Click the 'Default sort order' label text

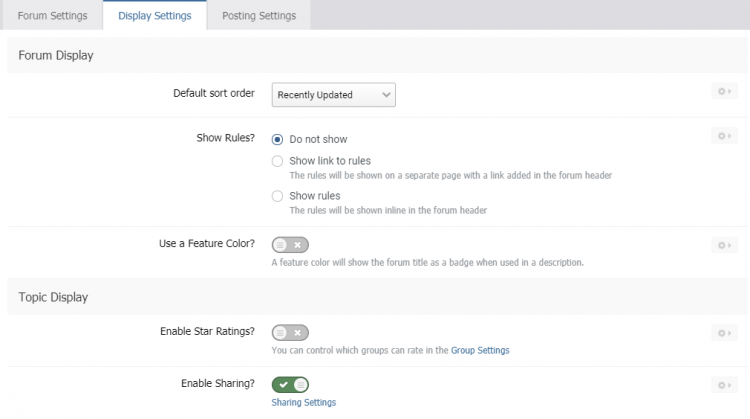click(x=214, y=95)
